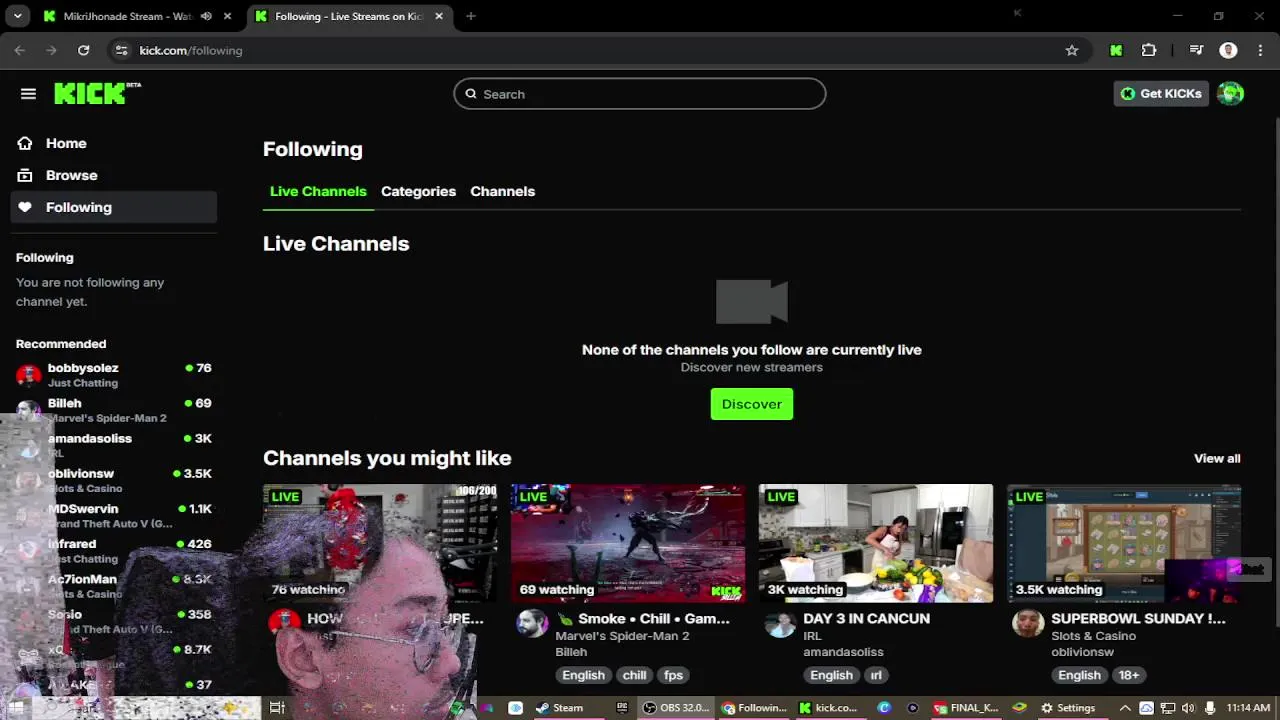Switch to the Channels tab

(x=502, y=191)
